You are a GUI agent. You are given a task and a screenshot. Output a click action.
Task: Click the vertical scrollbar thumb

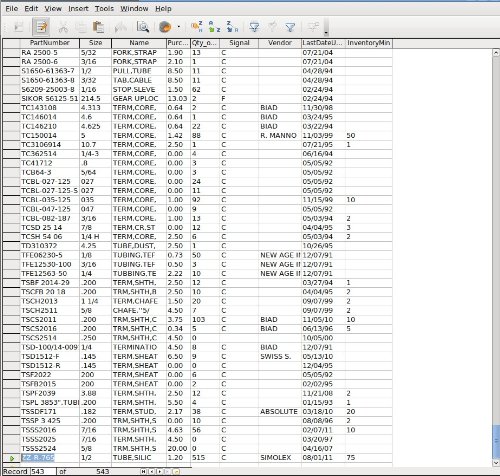pos(496,442)
